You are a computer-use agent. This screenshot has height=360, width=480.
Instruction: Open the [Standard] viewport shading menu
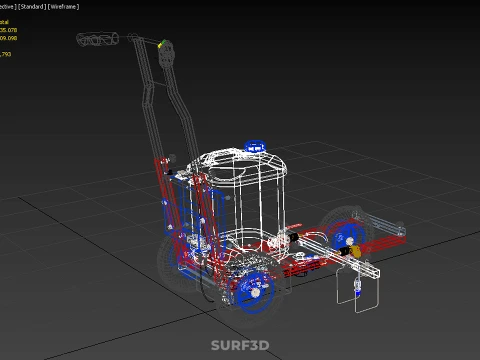[x=32, y=7]
